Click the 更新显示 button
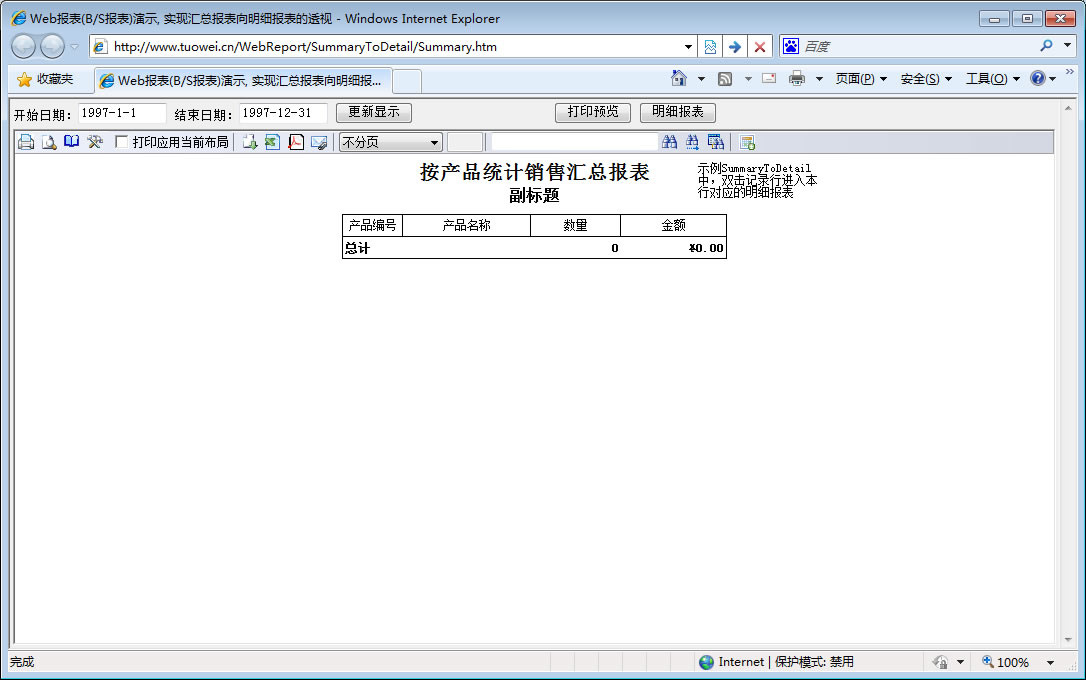The height and width of the screenshot is (680, 1086). 373,113
